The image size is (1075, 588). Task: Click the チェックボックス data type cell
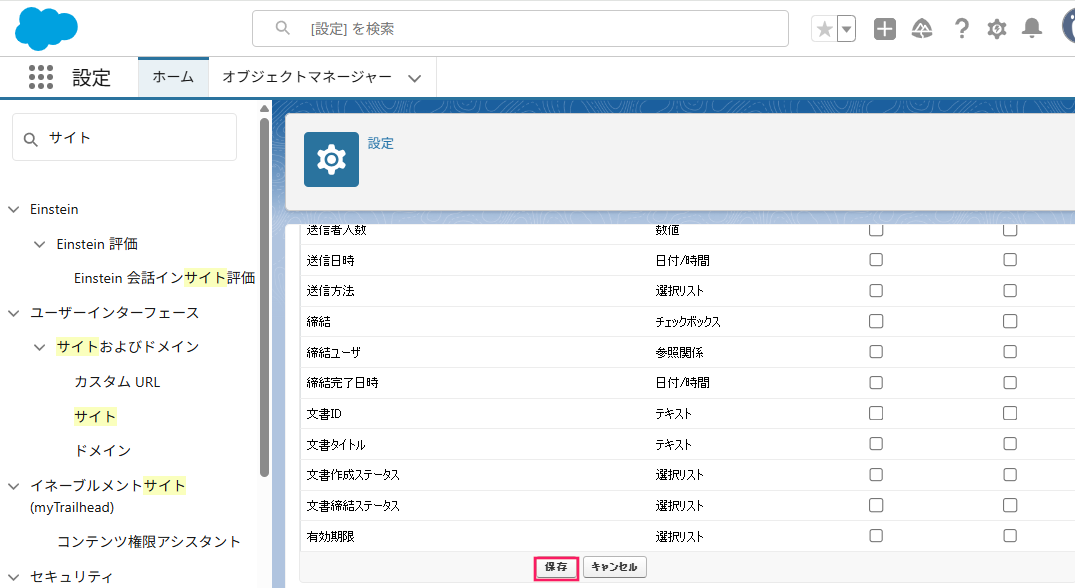point(688,321)
